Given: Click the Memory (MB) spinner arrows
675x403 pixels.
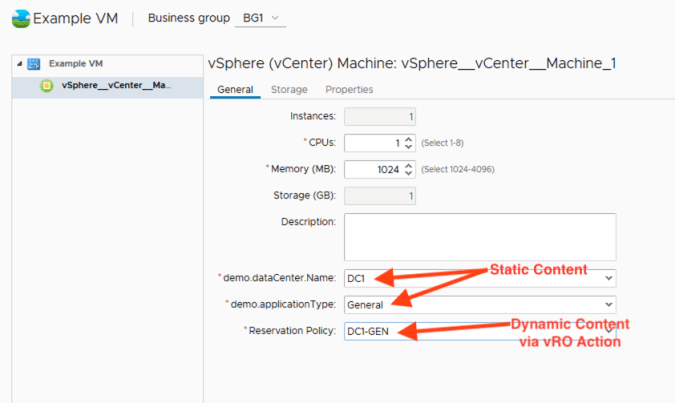Looking at the screenshot, I should (x=409, y=170).
